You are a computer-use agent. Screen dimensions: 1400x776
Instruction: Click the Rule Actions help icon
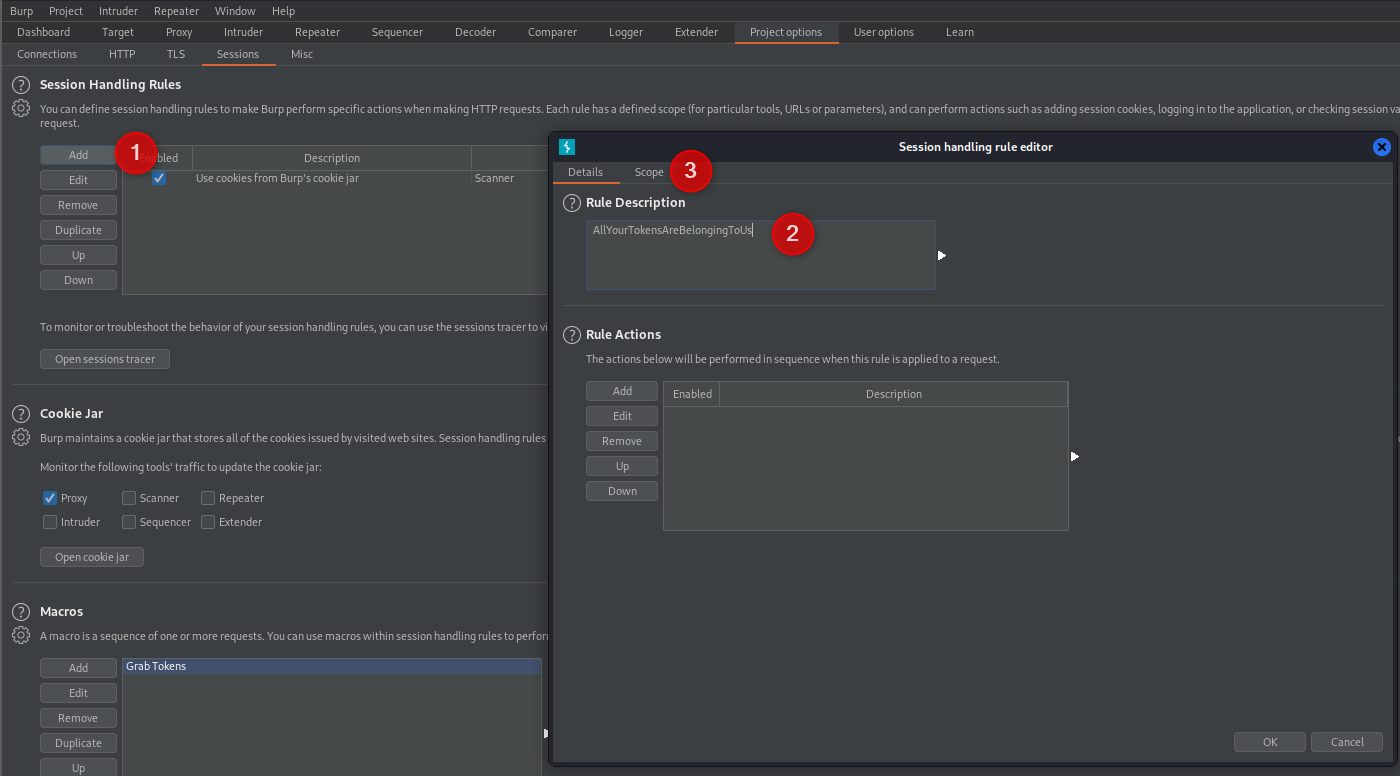click(572, 335)
